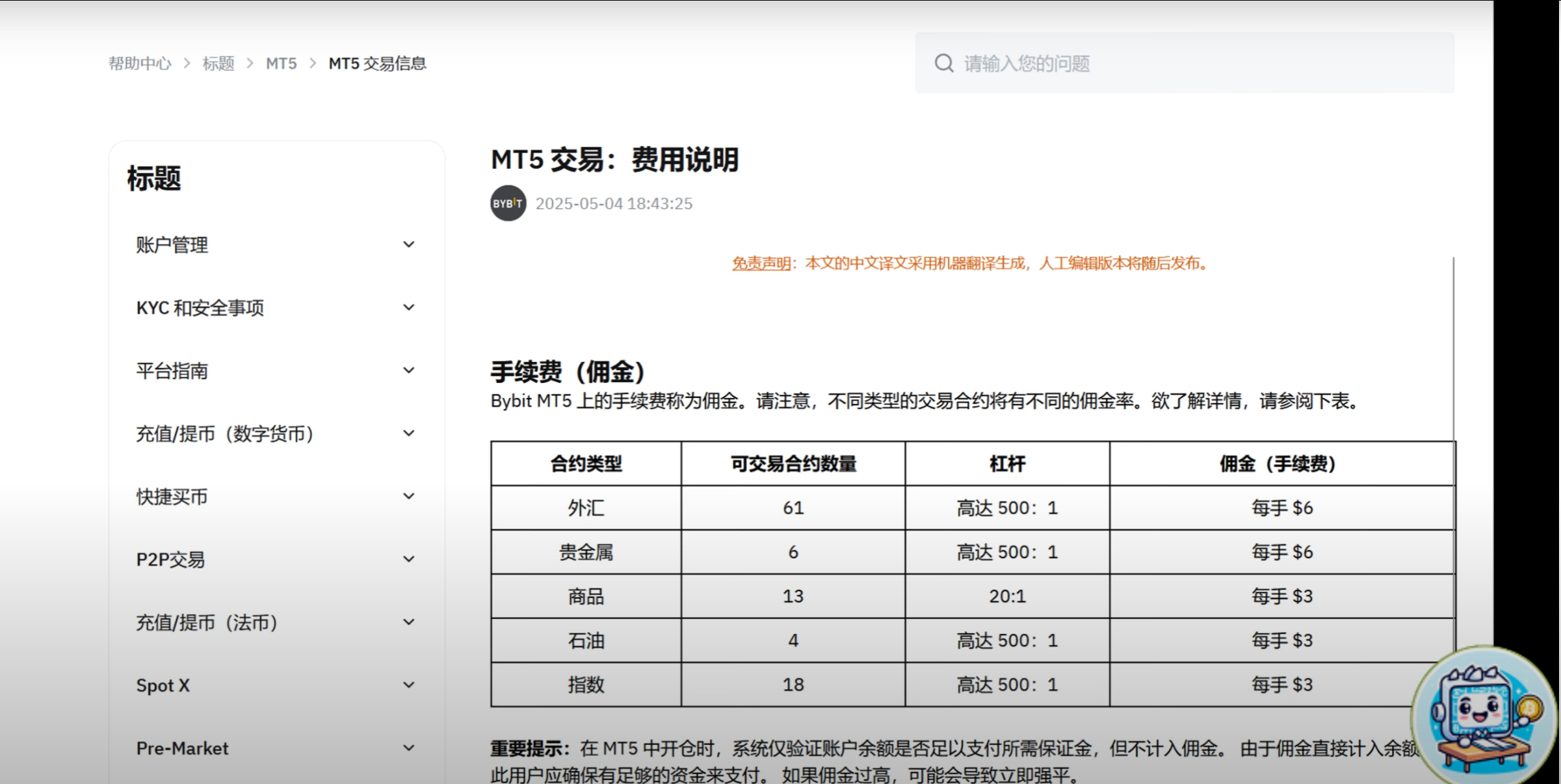The image size is (1561, 784).
Task: Click the 2025-05-04 18:43:25 timestamp
Action: pos(614,203)
